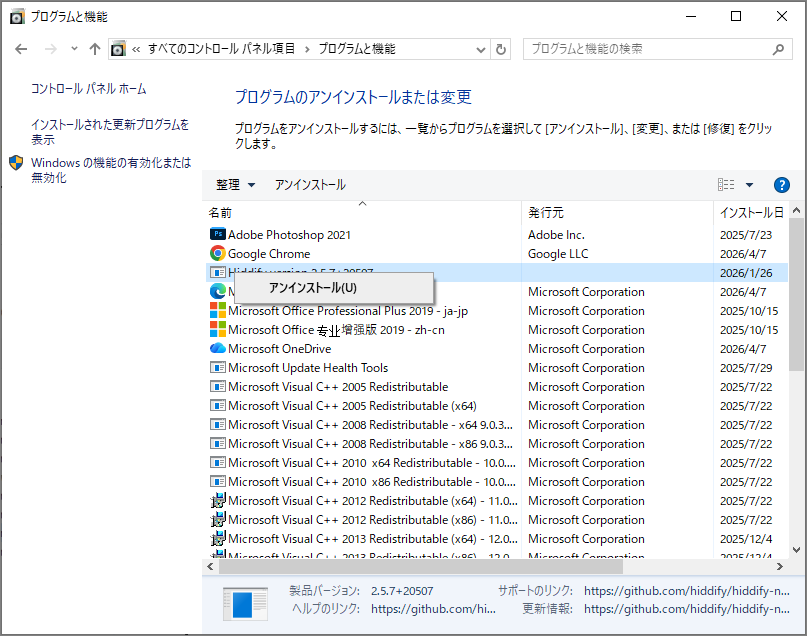Click the Microsoft Office zh-cn icon

pyautogui.click(x=218, y=329)
